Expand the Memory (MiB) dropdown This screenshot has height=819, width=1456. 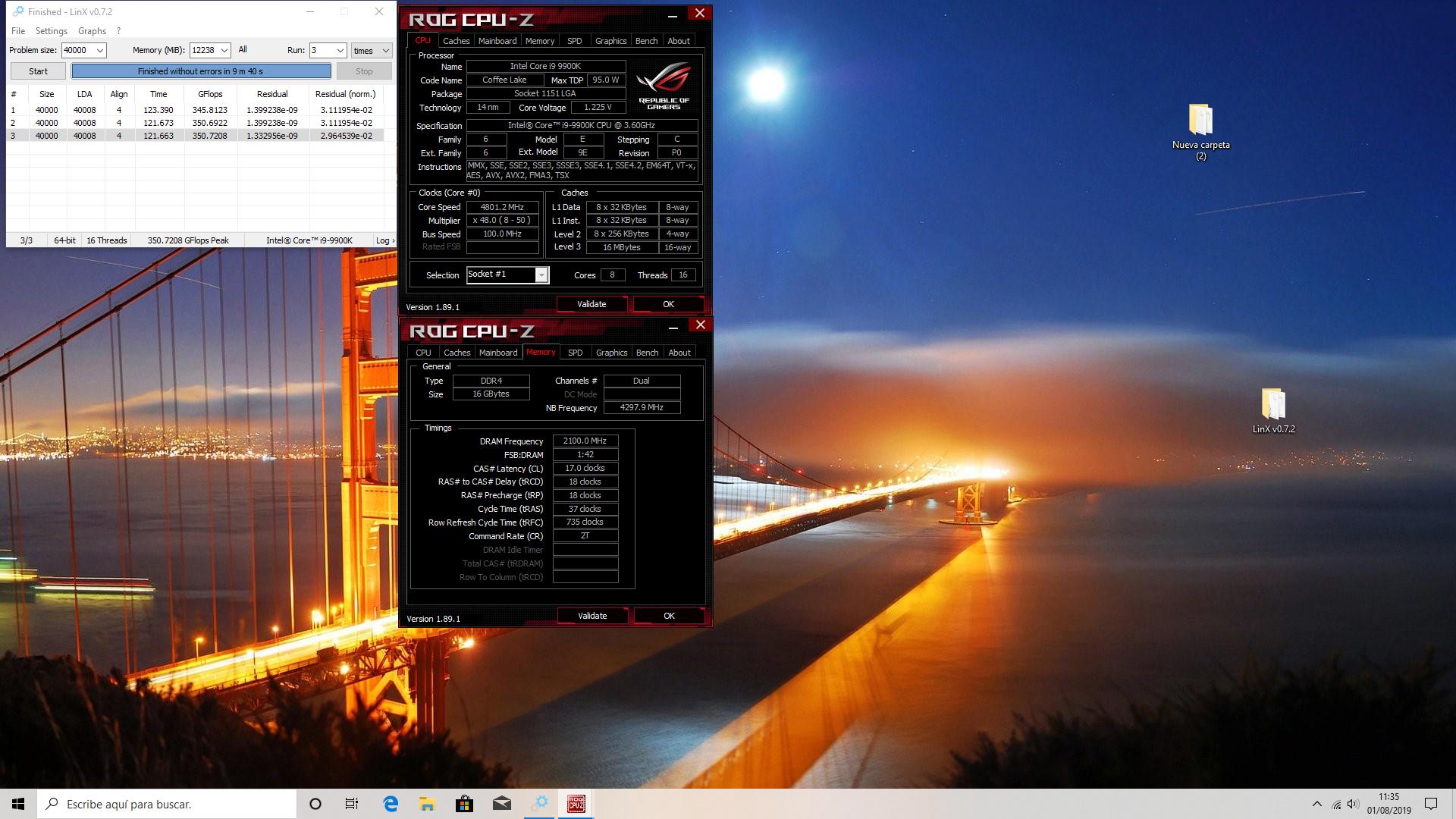[x=224, y=51]
